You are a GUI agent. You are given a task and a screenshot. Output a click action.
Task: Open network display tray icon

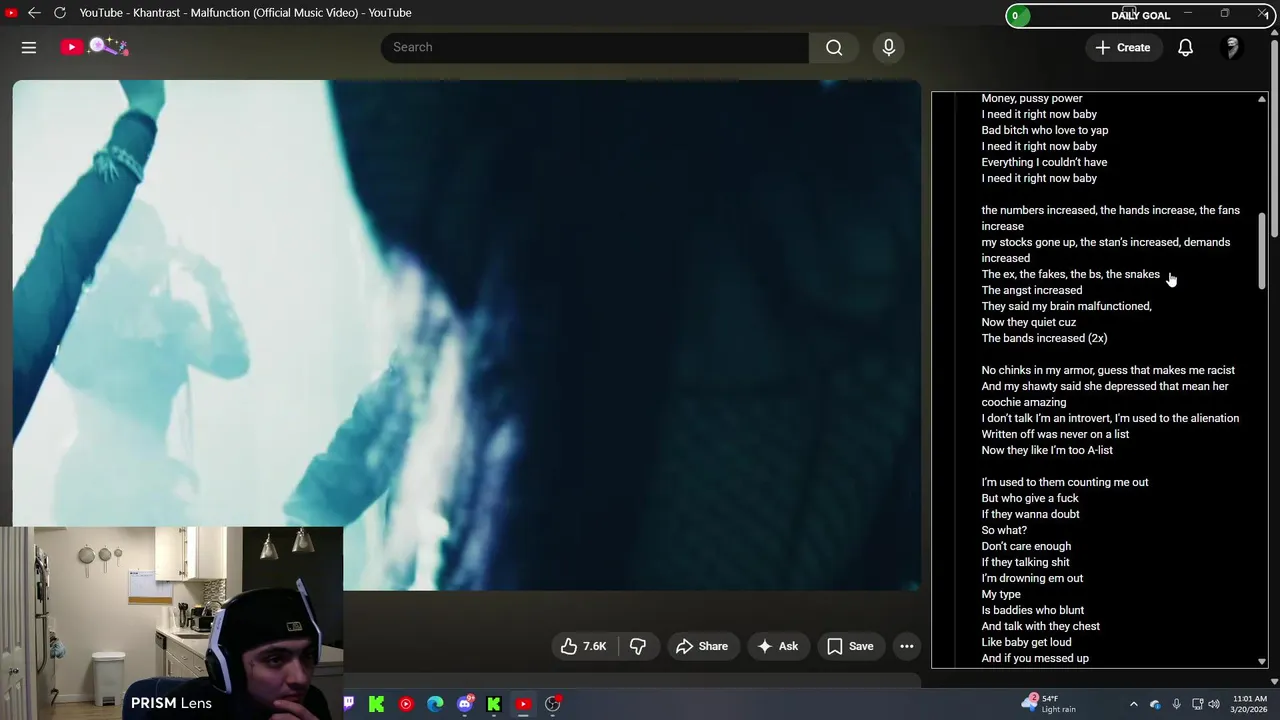[1197, 704]
